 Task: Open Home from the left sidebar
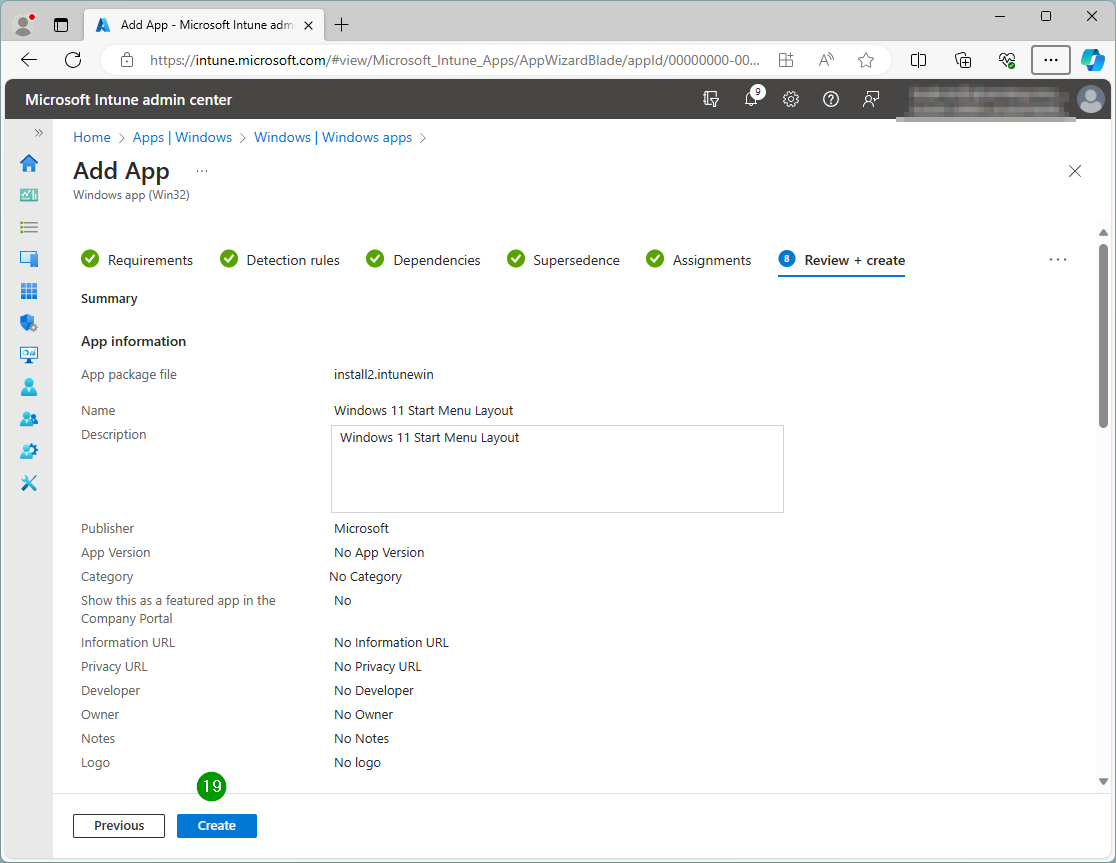tap(29, 163)
